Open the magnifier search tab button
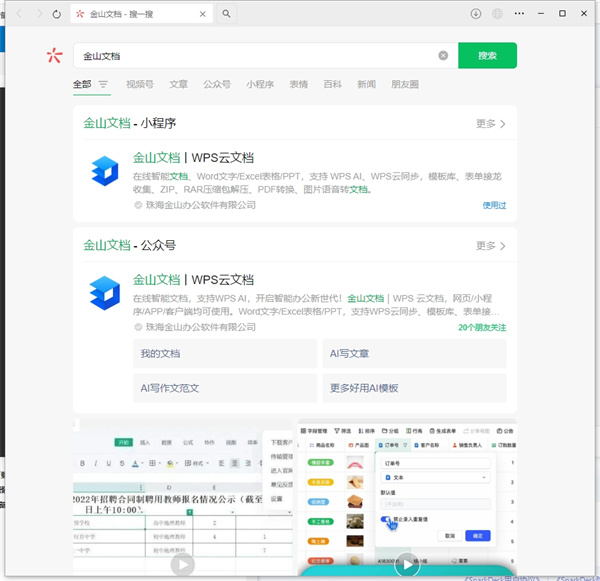 tap(226, 14)
